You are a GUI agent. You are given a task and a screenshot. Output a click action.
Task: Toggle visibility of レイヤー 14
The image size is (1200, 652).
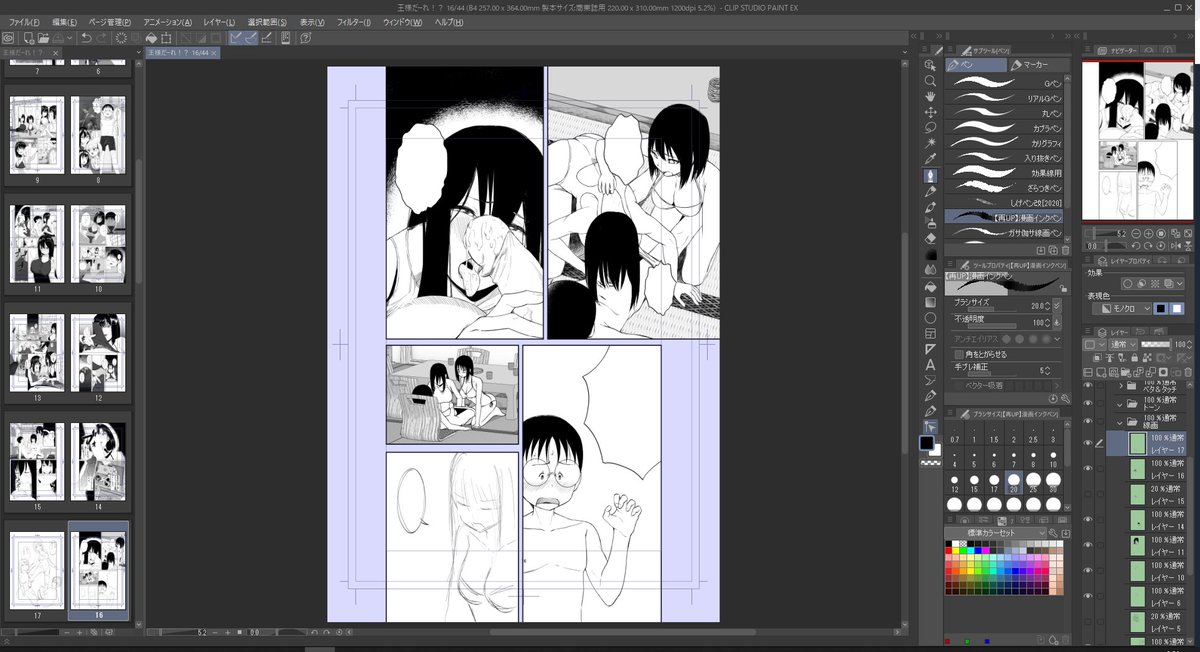1088,520
